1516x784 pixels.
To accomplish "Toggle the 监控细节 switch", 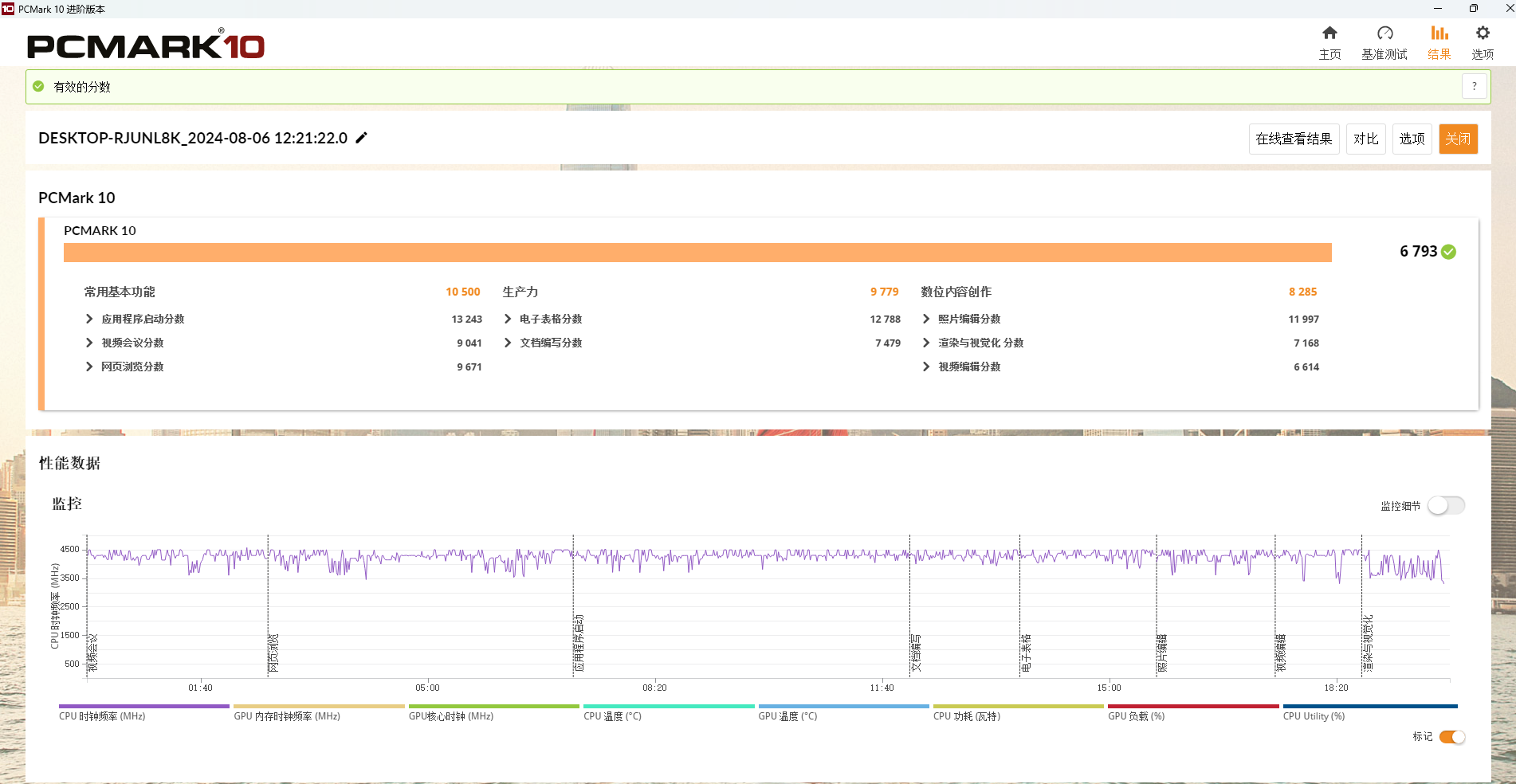I will [1446, 505].
